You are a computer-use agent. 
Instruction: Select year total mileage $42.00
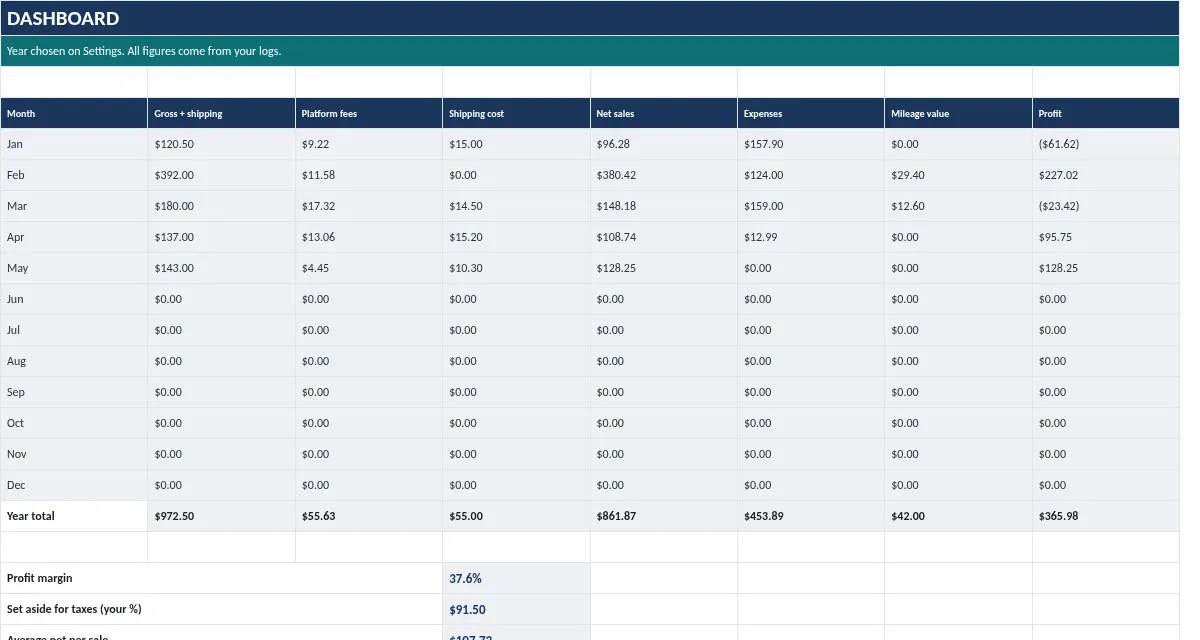tap(958, 516)
